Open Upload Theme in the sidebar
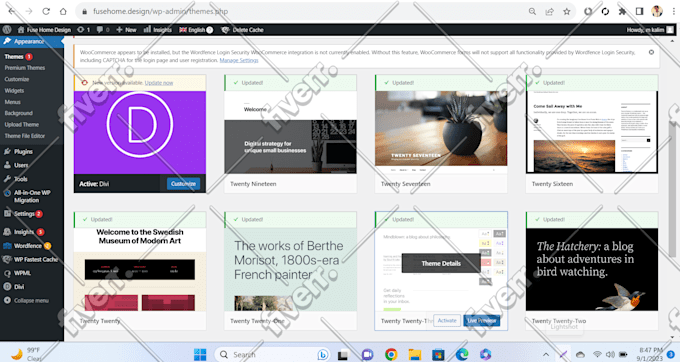Screen dimensions: 680x362 pos(22,124)
